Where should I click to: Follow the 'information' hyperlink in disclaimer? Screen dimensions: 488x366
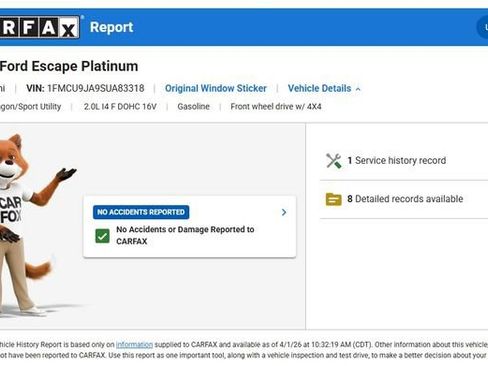(134, 344)
